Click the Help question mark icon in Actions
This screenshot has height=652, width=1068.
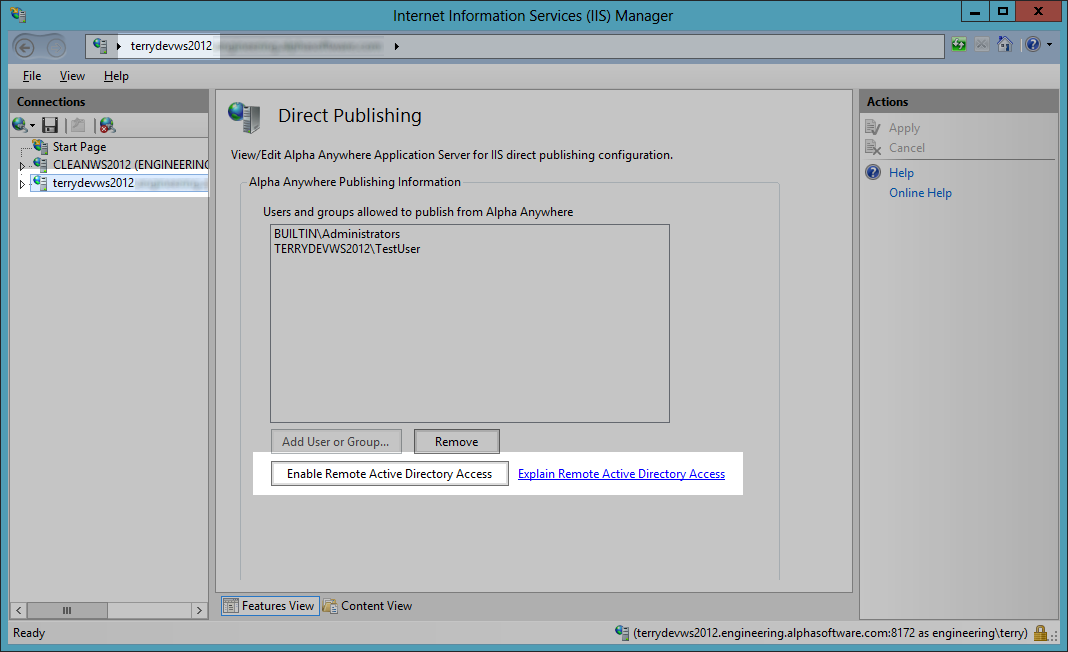pyautogui.click(x=873, y=172)
